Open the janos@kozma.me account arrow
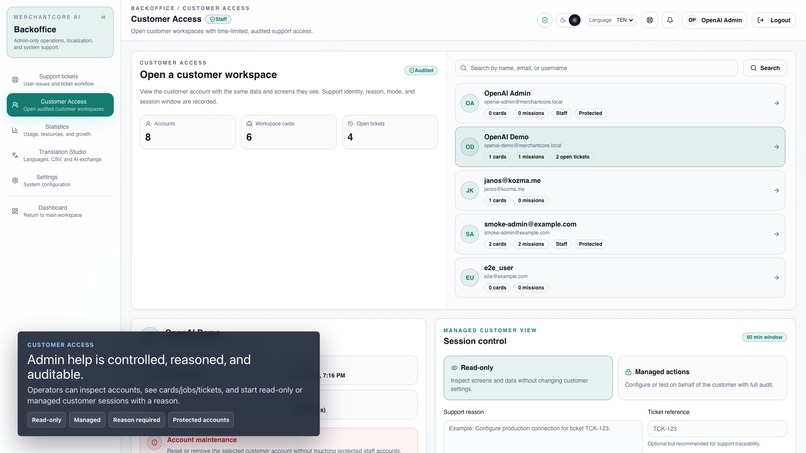The height and width of the screenshot is (453, 806). 776,190
